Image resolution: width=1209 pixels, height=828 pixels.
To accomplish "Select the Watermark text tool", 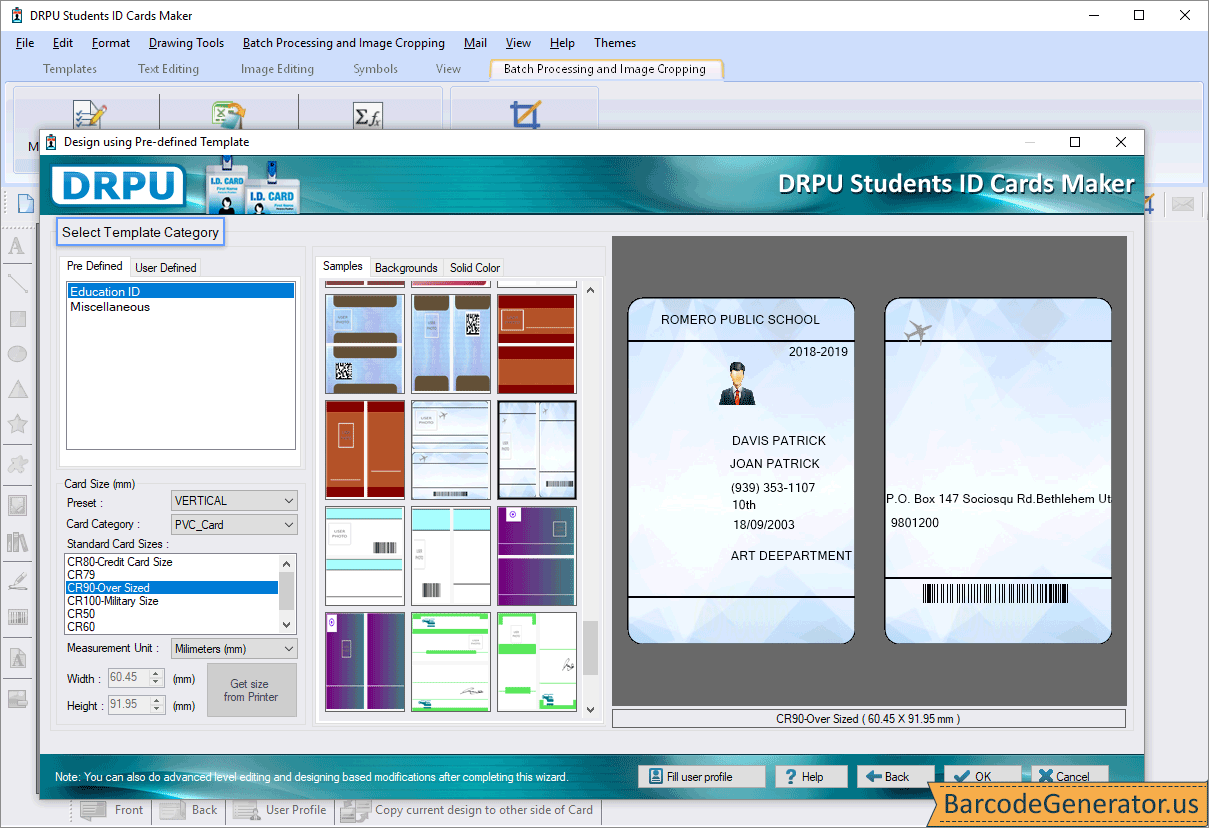I will pos(17,658).
